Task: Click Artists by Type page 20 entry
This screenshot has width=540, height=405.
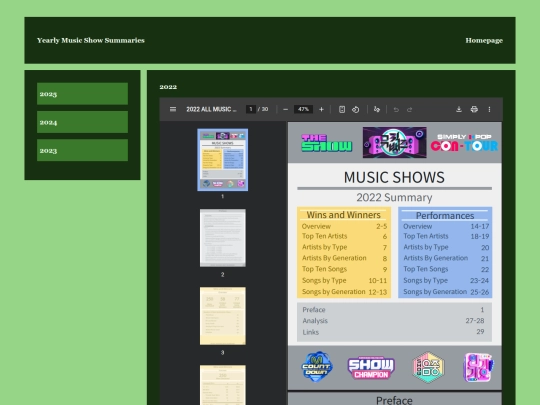Action: pos(446,247)
